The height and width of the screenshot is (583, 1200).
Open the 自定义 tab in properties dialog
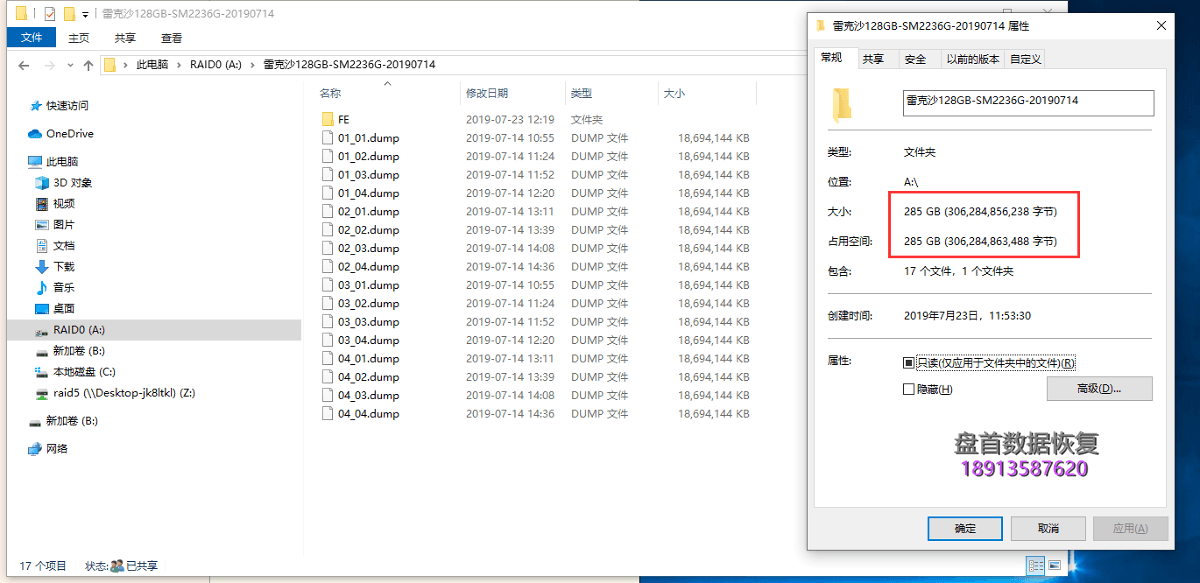click(1026, 59)
